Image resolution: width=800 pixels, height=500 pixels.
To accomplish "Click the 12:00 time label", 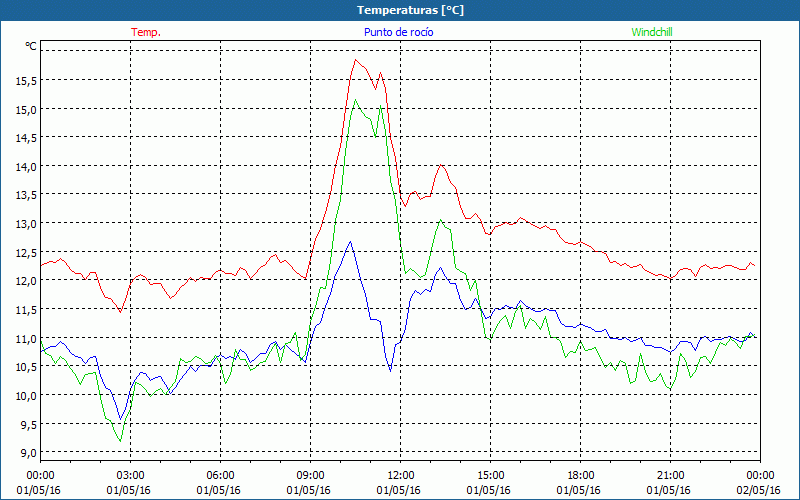I will tap(401, 476).
